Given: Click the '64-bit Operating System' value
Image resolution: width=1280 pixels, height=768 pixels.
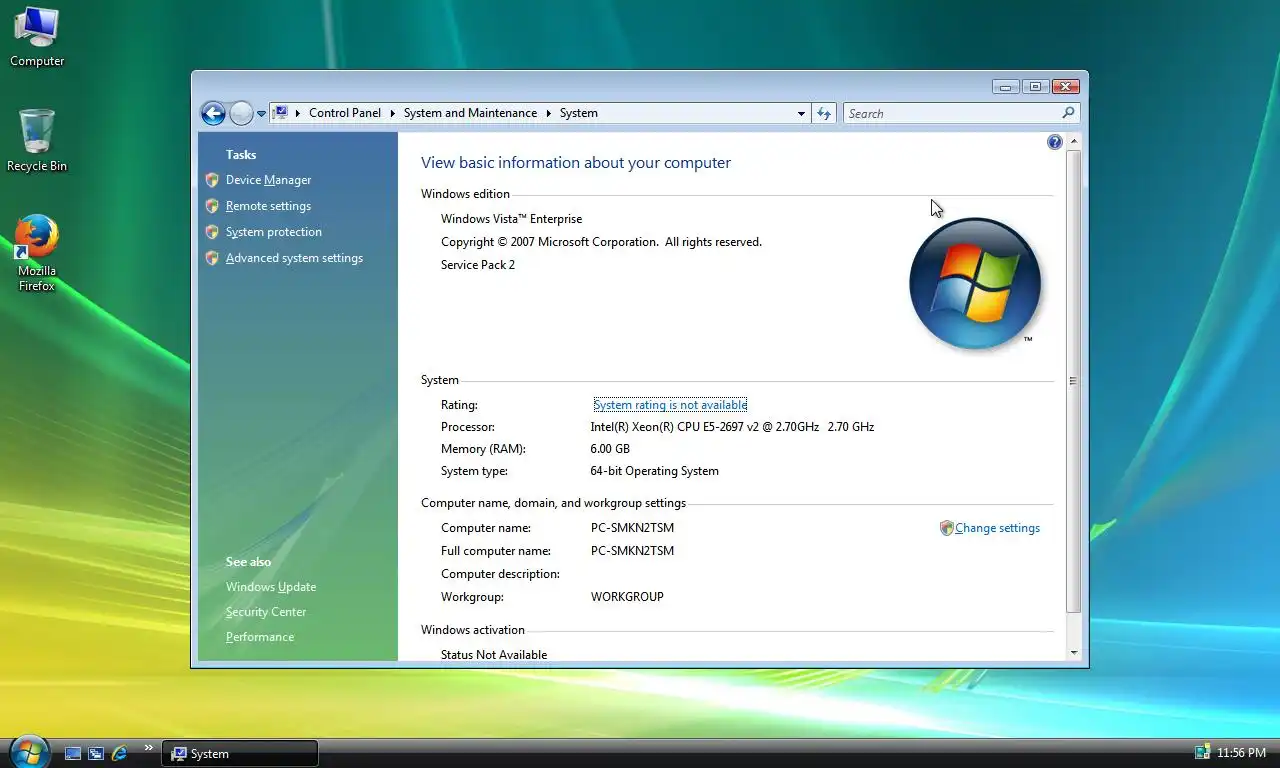Looking at the screenshot, I should [x=654, y=471].
